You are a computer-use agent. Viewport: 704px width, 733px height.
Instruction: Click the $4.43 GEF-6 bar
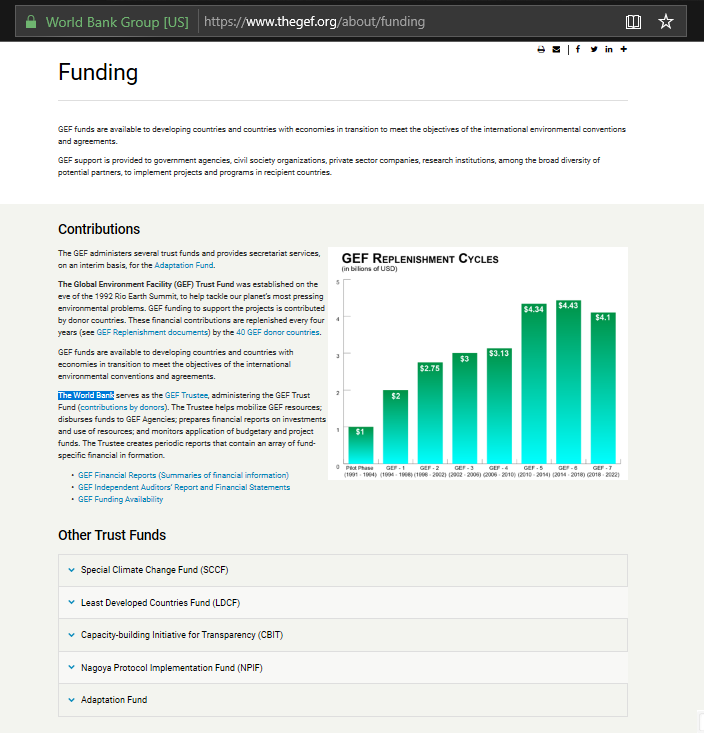click(x=568, y=382)
